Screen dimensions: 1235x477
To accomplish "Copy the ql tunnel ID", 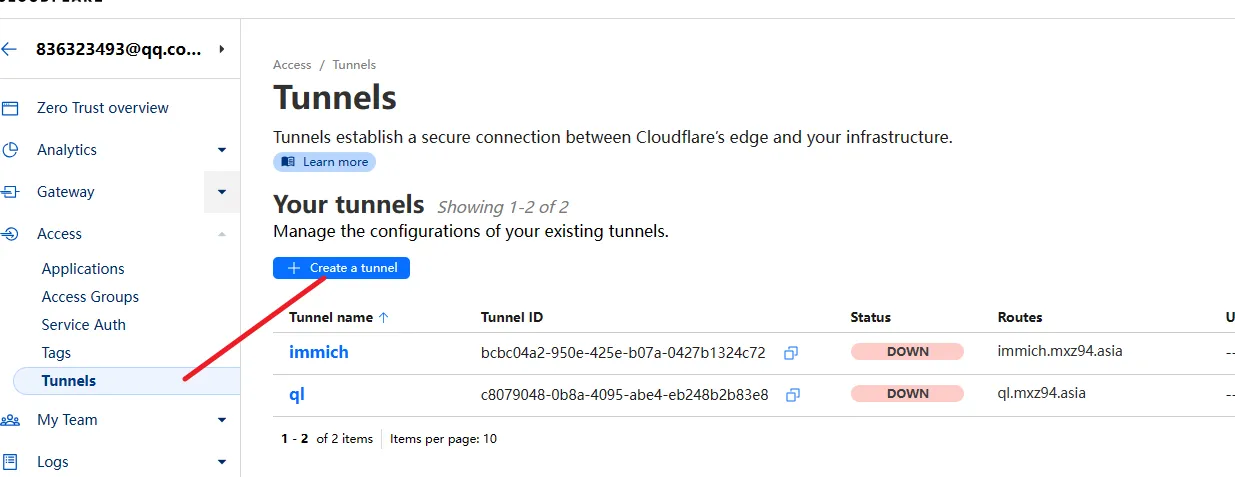I will pos(793,395).
